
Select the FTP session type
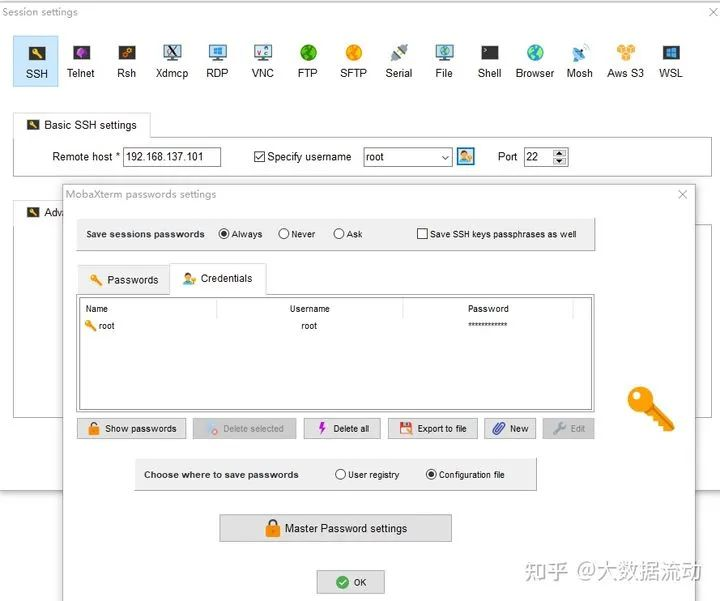pos(308,61)
